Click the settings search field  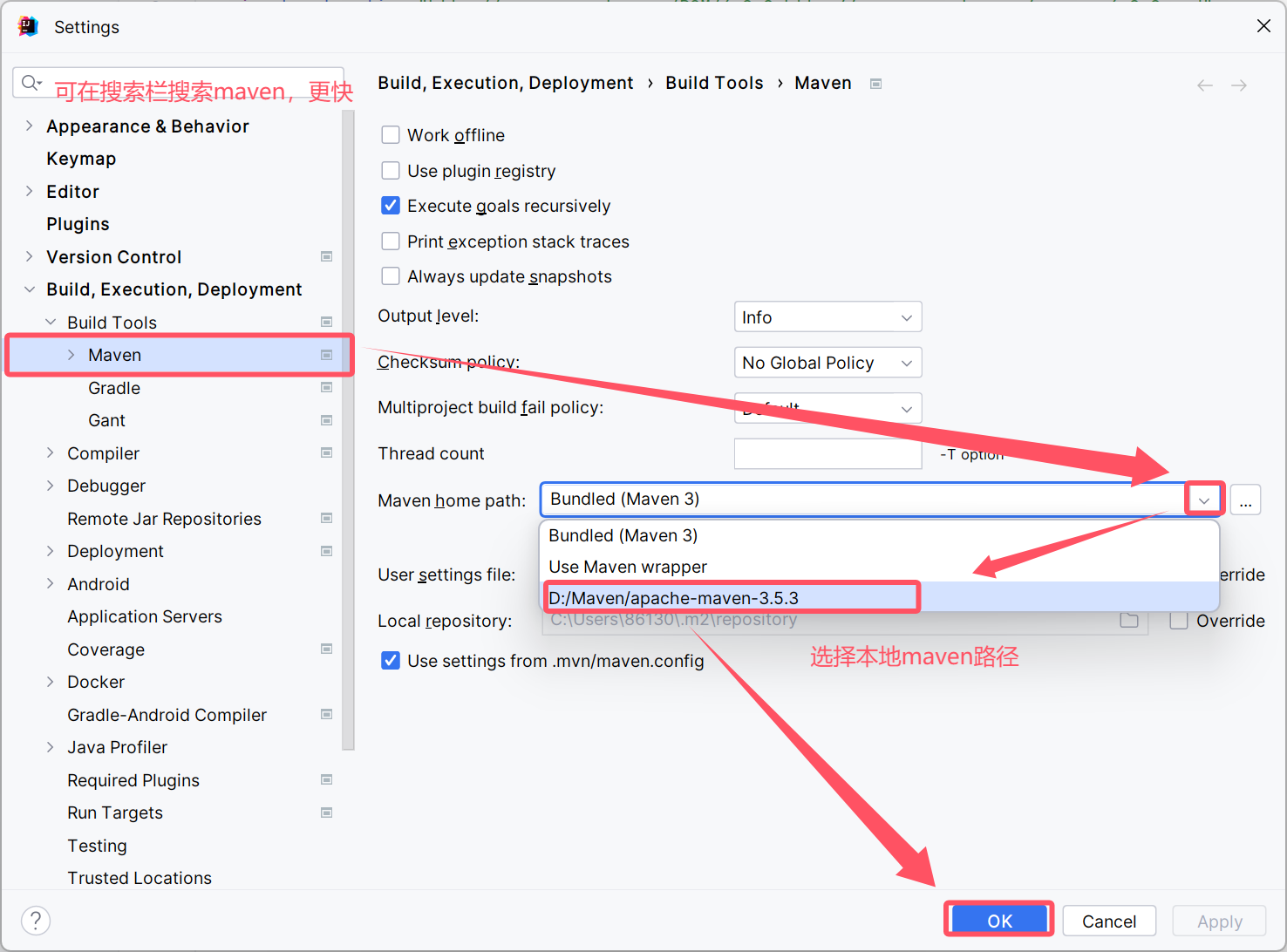point(178,83)
